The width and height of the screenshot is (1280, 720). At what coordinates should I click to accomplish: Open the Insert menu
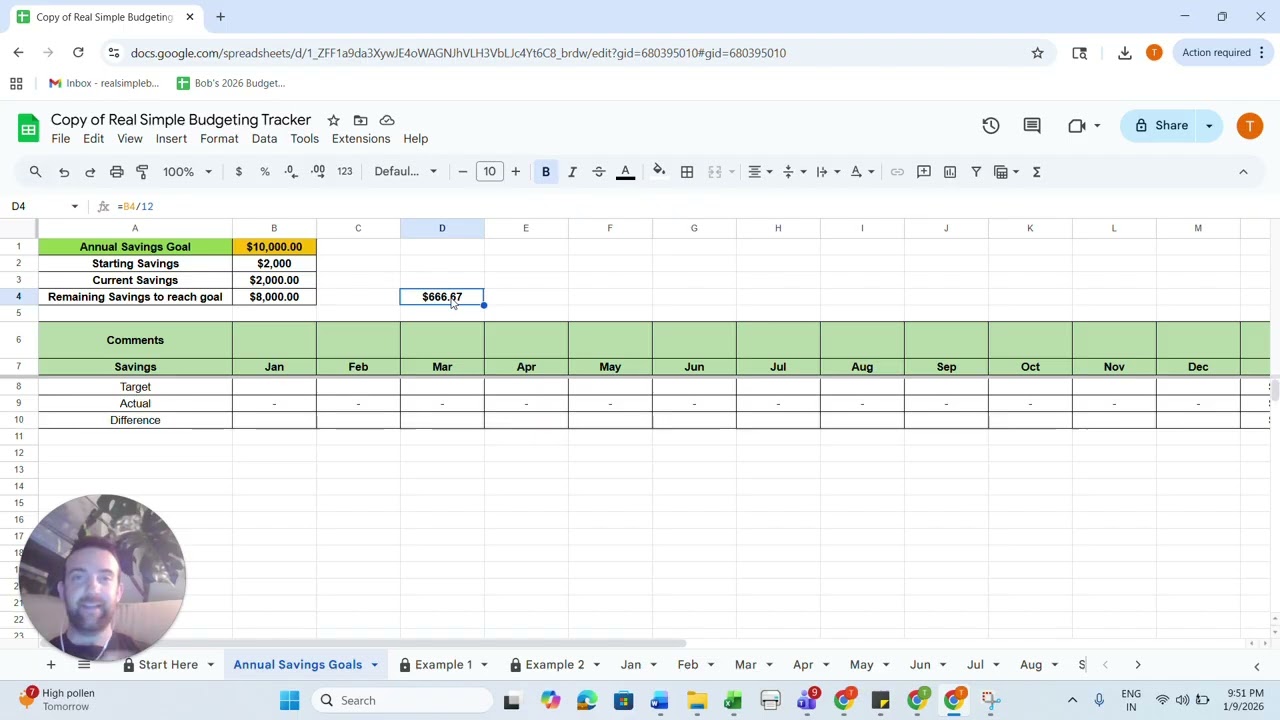[171, 139]
